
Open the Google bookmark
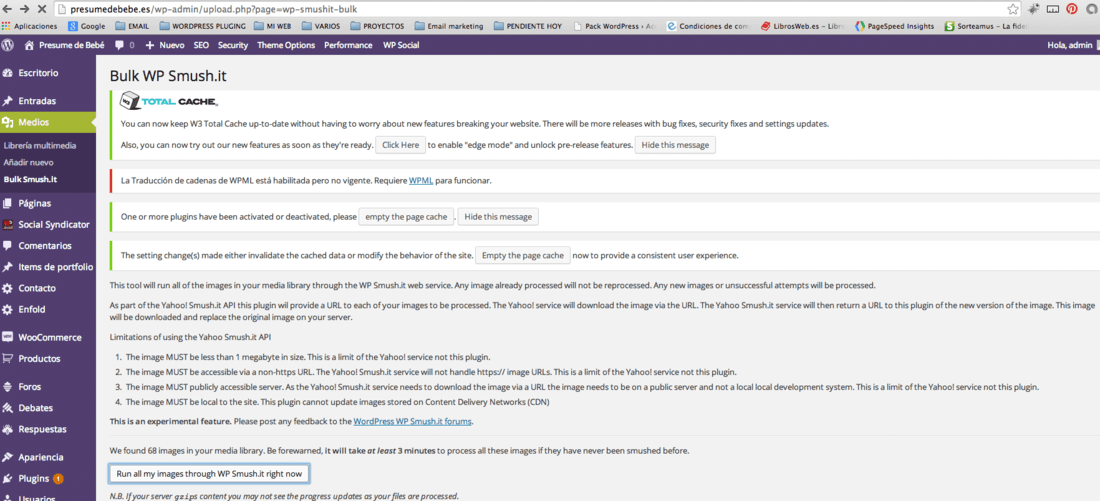pyautogui.click(x=87, y=26)
